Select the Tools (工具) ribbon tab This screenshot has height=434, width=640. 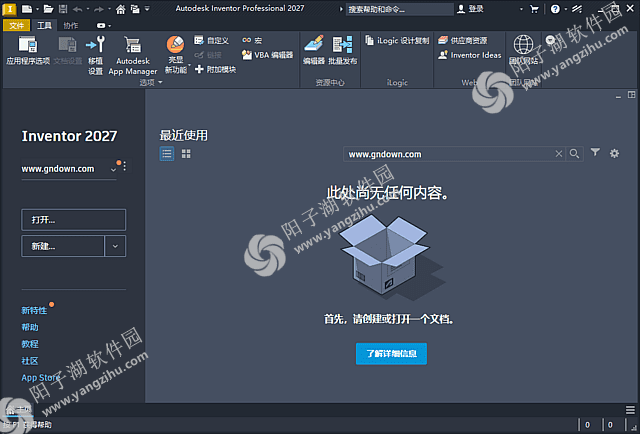coord(44,26)
